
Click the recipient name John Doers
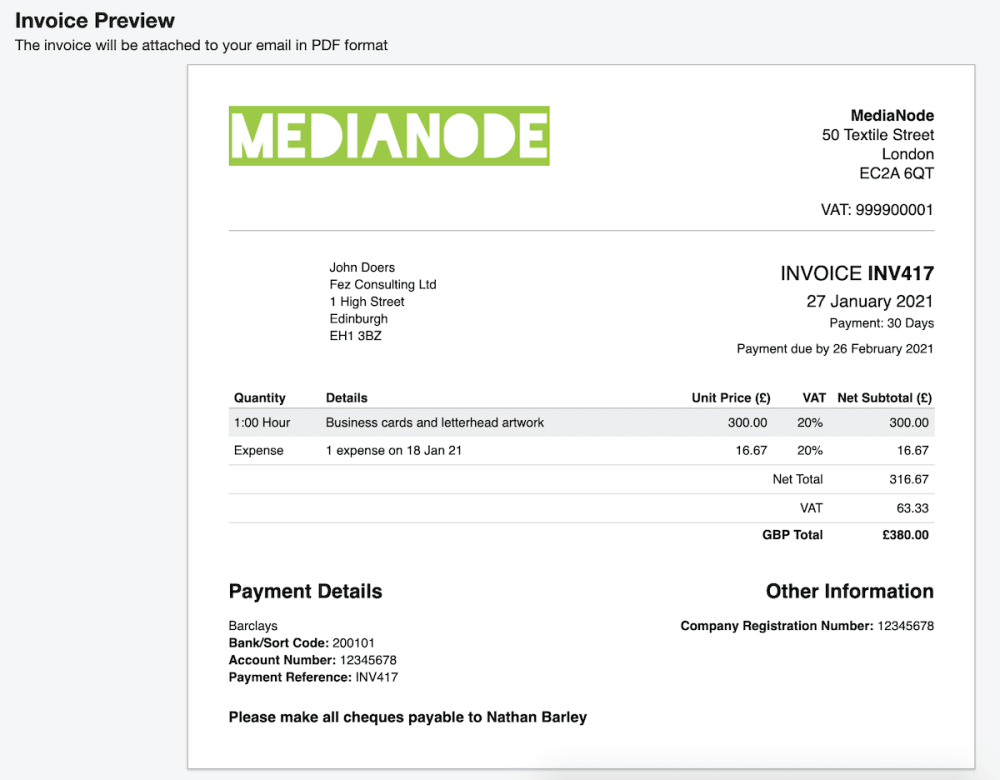(362, 267)
